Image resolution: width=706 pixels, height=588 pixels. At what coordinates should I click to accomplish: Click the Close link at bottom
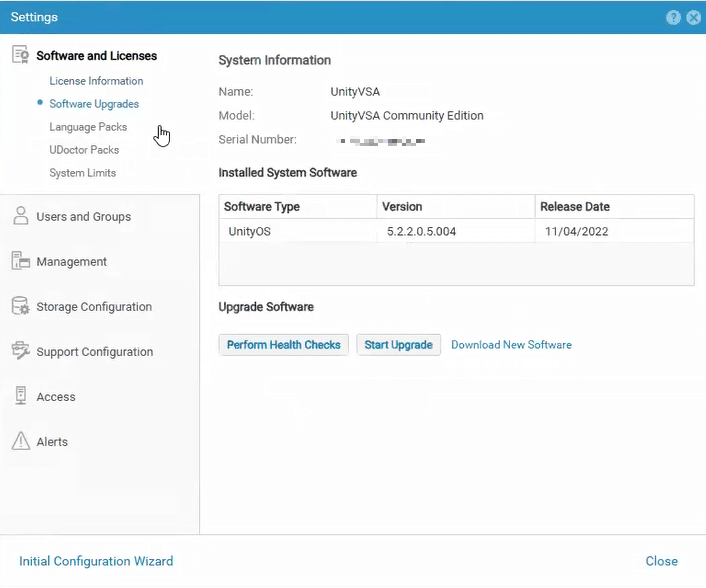pos(661,561)
